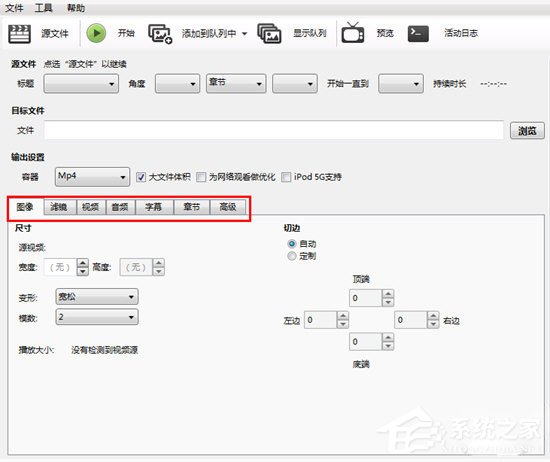Increase the 顶端 crop value
This screenshot has height=462, width=550.
click(388, 294)
